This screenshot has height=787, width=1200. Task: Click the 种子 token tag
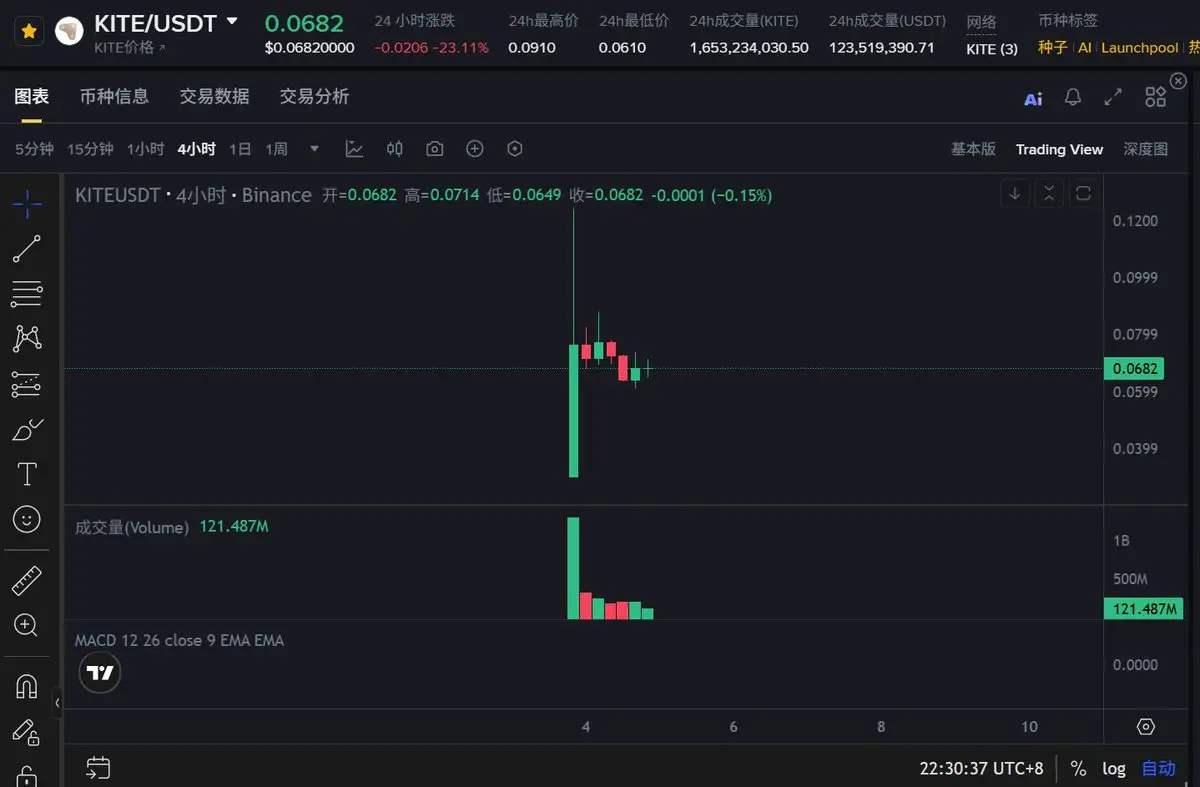(1052, 48)
